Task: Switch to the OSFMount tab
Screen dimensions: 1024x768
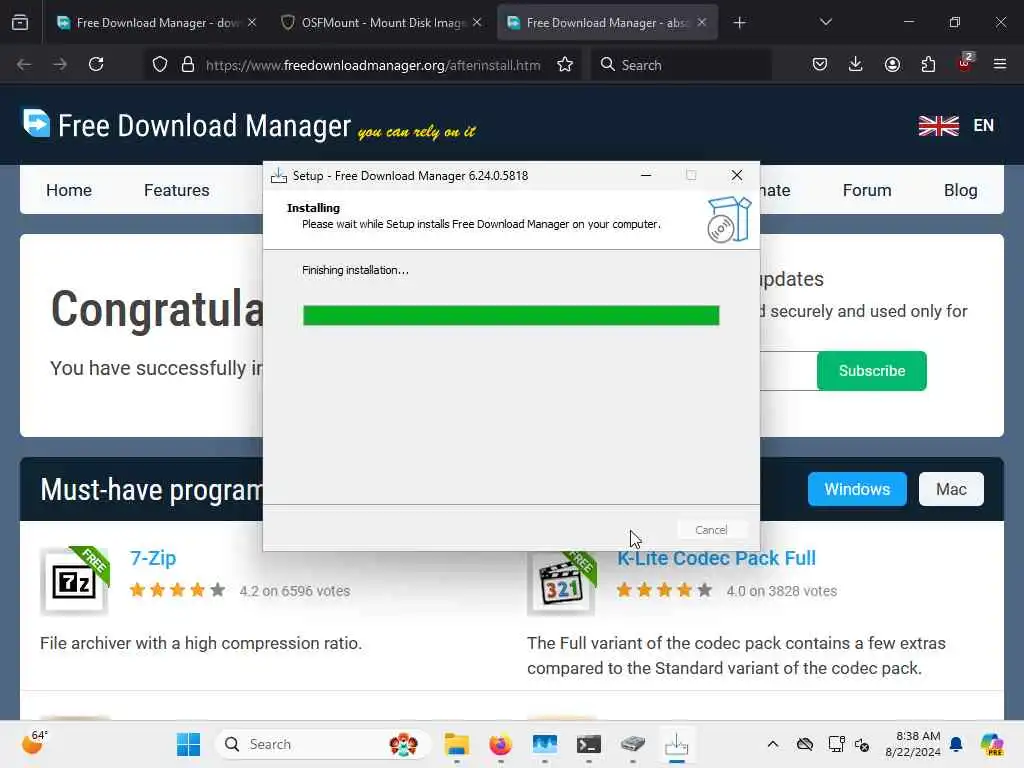Action: click(382, 22)
